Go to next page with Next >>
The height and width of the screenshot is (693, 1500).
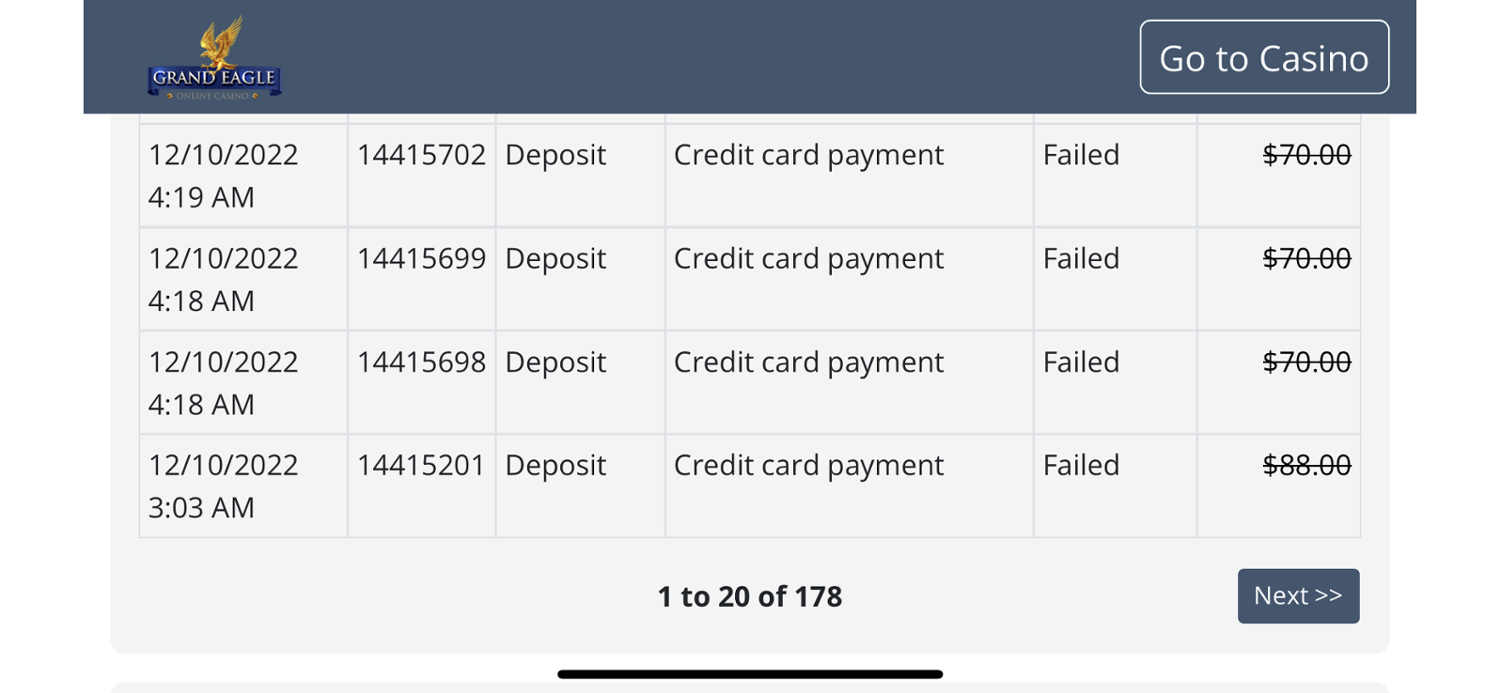(1298, 596)
